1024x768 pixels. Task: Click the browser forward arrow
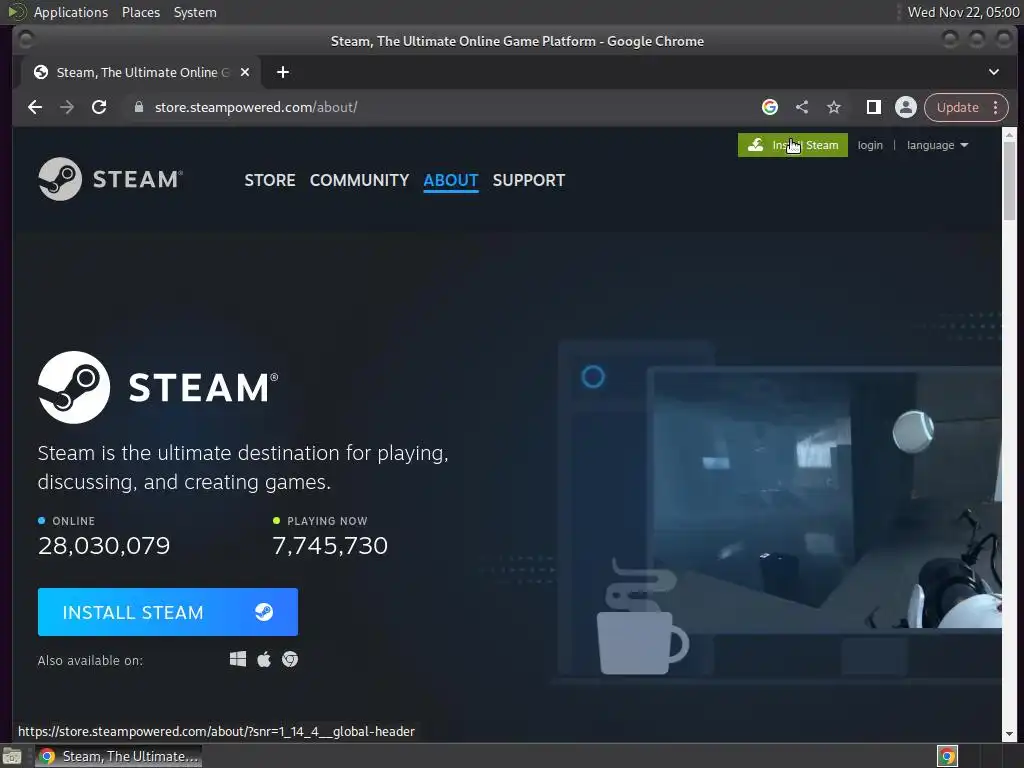[x=67, y=107]
